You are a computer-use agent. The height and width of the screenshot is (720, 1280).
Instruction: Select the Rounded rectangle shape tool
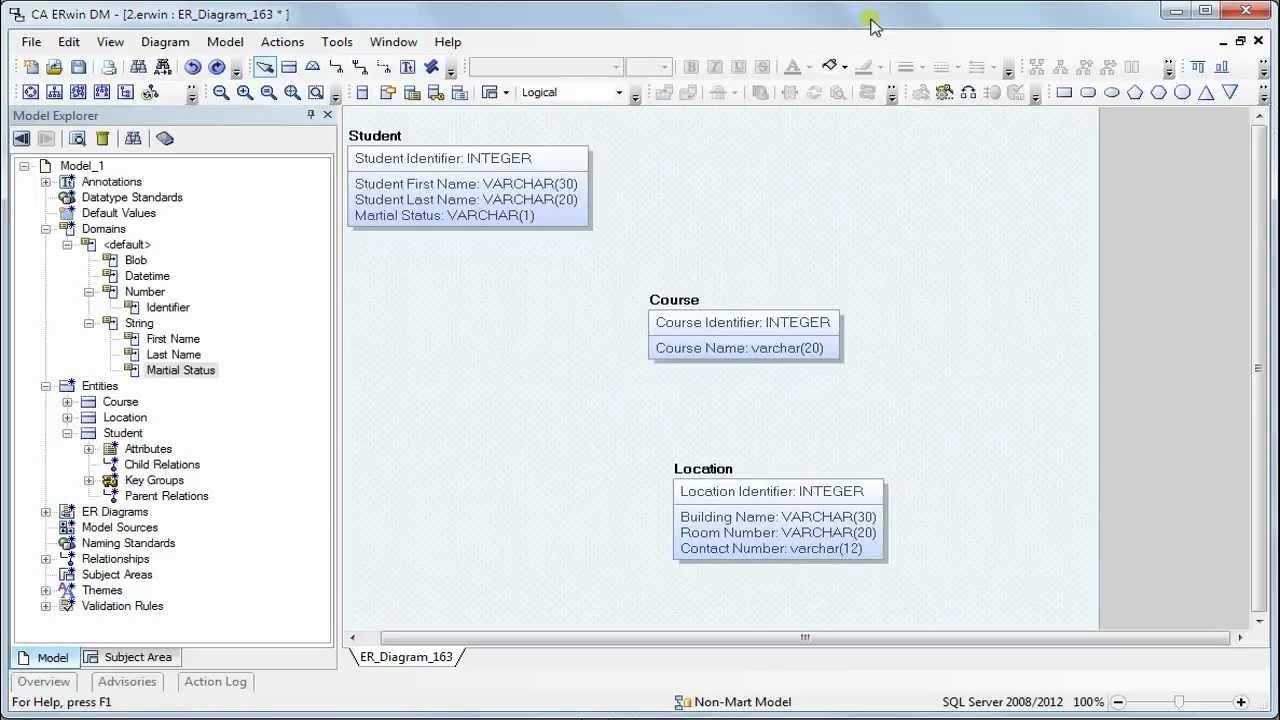pos(1088,92)
